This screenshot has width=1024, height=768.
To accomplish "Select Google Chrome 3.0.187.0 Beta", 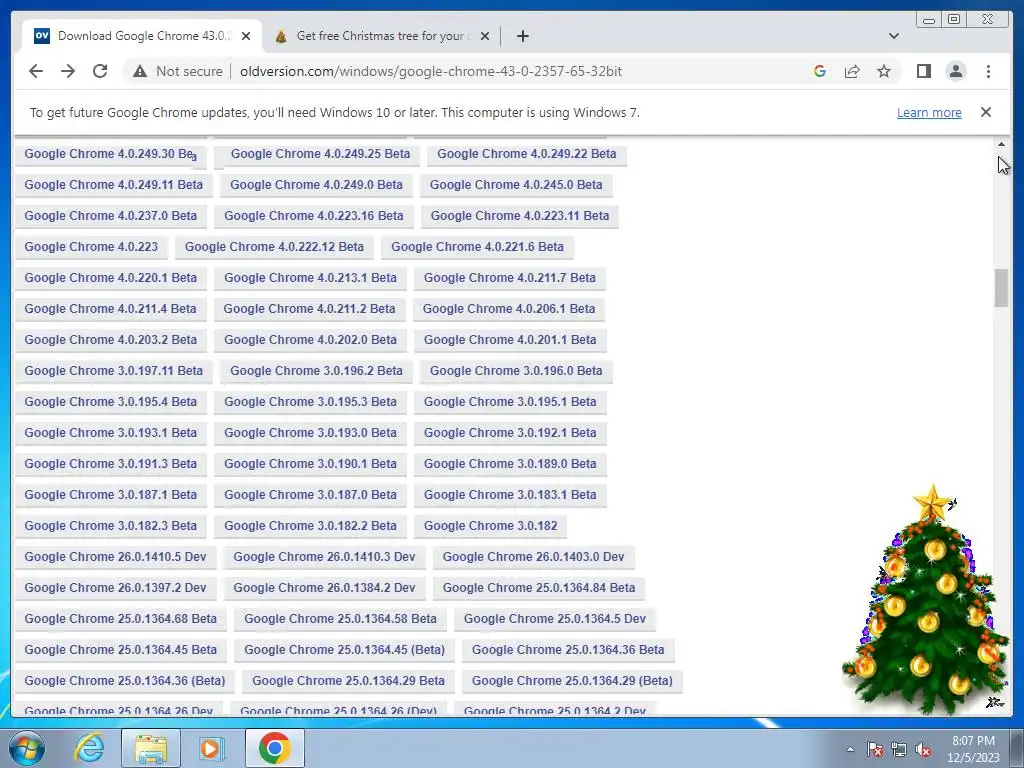I will [310, 495].
